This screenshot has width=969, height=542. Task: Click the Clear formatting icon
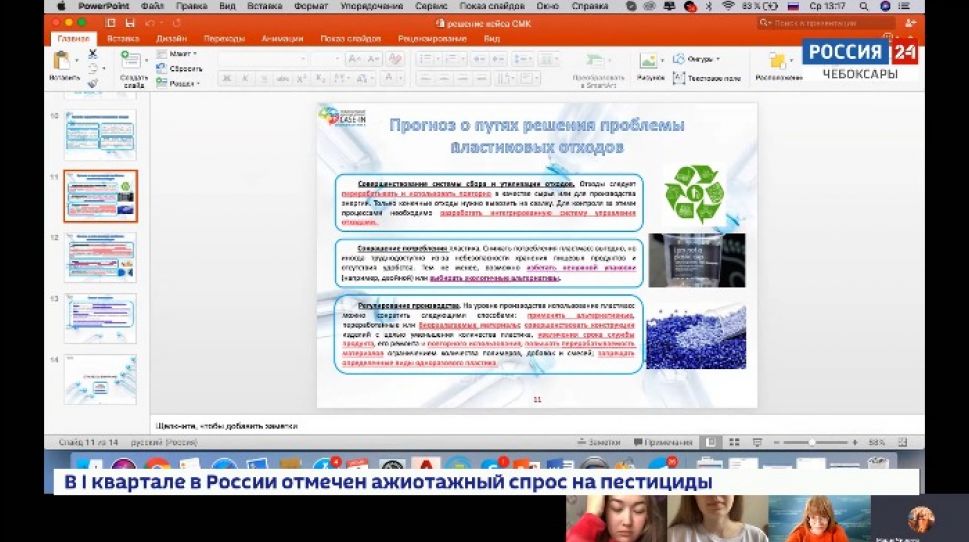[395, 59]
